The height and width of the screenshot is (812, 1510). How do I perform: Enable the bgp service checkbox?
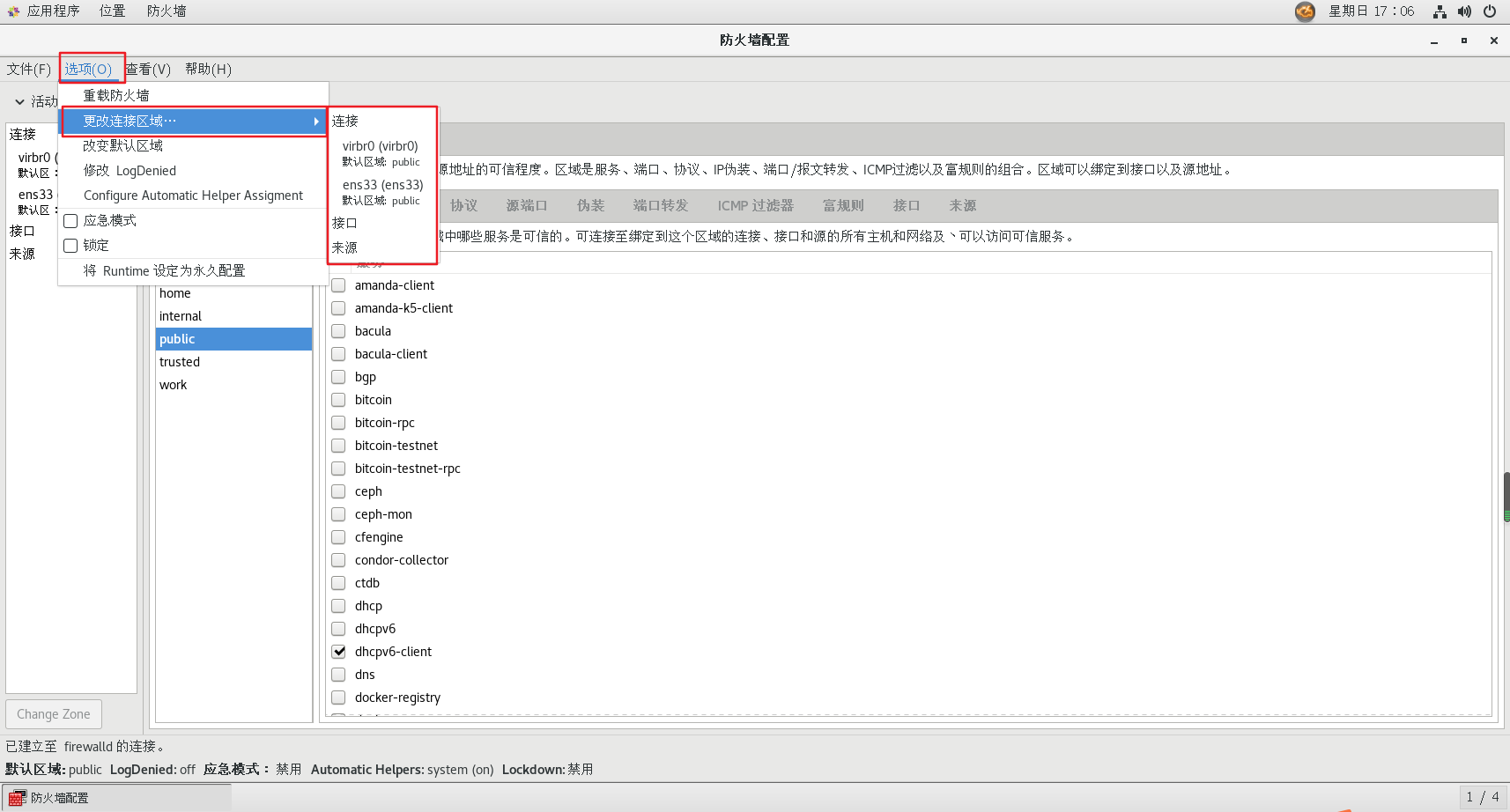tap(338, 377)
